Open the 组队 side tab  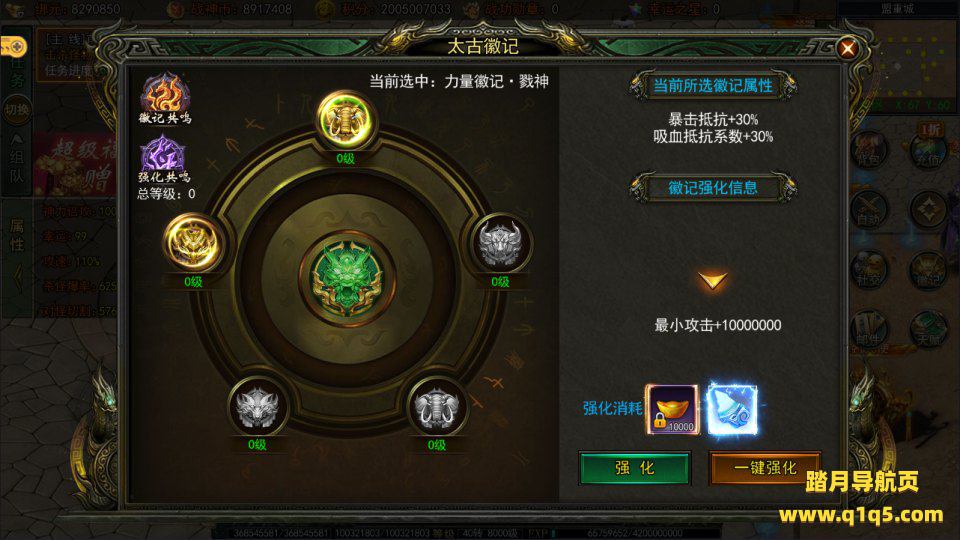17,159
